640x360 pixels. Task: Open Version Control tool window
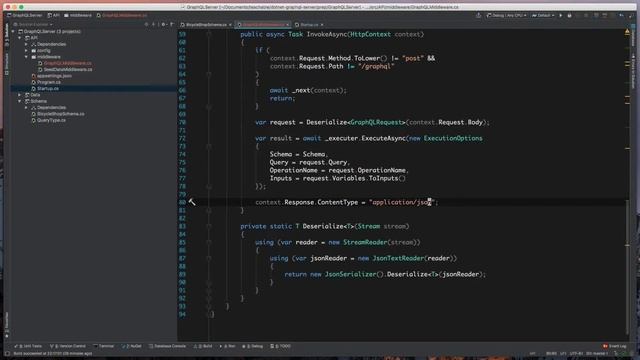pyautogui.click(x=68, y=346)
